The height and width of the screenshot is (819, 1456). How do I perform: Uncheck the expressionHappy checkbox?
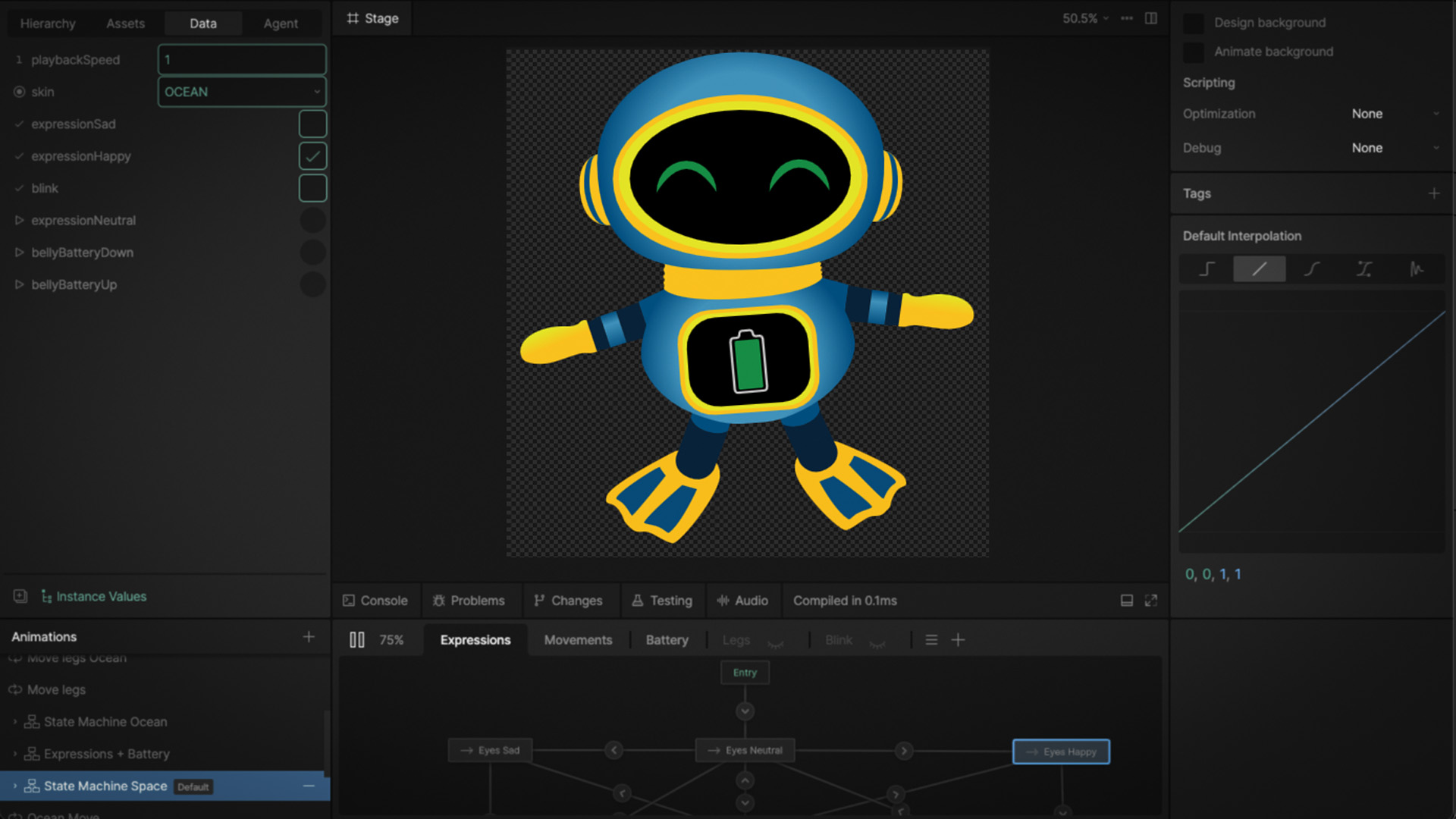(312, 156)
